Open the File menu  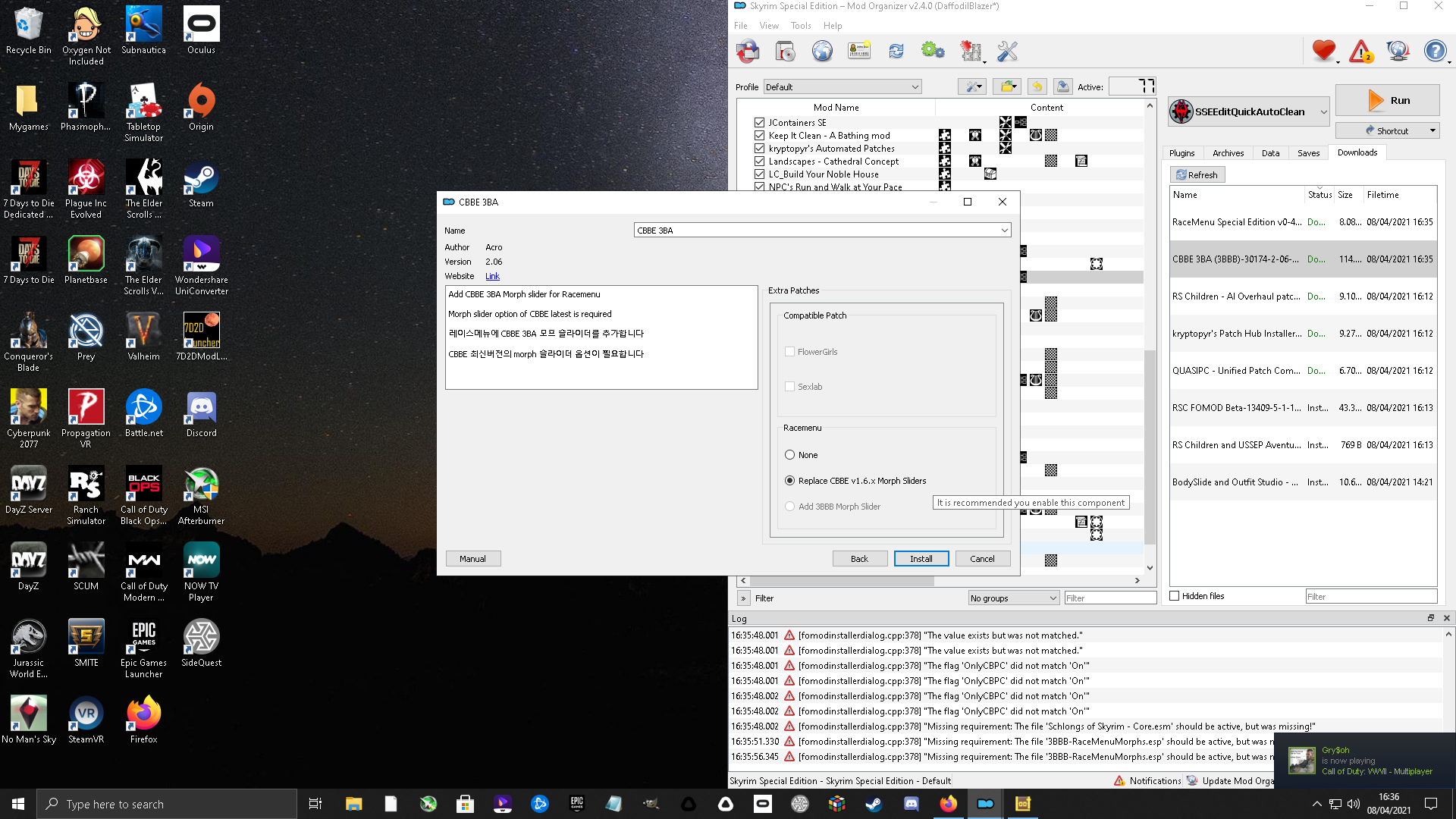coord(741,26)
